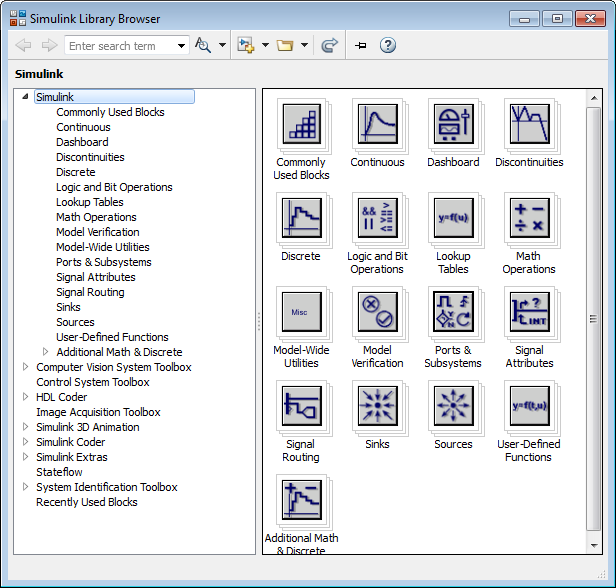This screenshot has height=588, width=616.
Task: Click the refresh library arrow icon
Action: point(329,45)
